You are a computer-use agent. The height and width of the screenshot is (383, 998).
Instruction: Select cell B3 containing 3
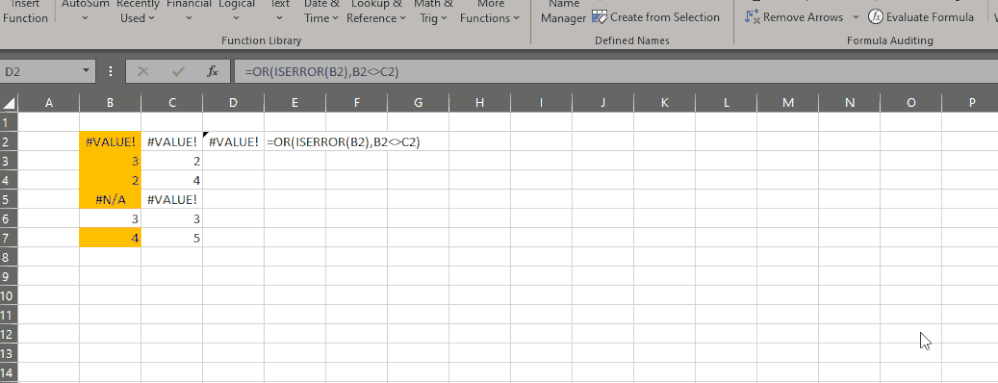click(x=110, y=161)
